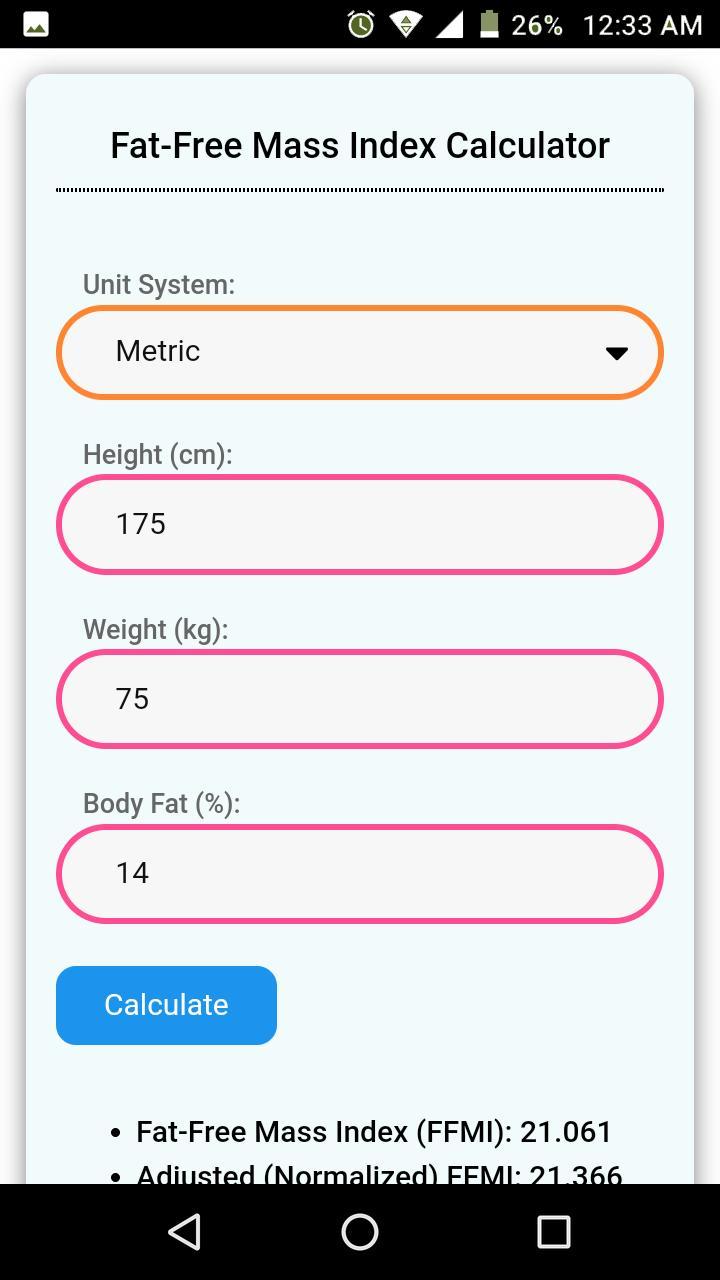Viewport: 720px width, 1280px height.
Task: Open the recent apps square button
Action: [x=553, y=1232]
